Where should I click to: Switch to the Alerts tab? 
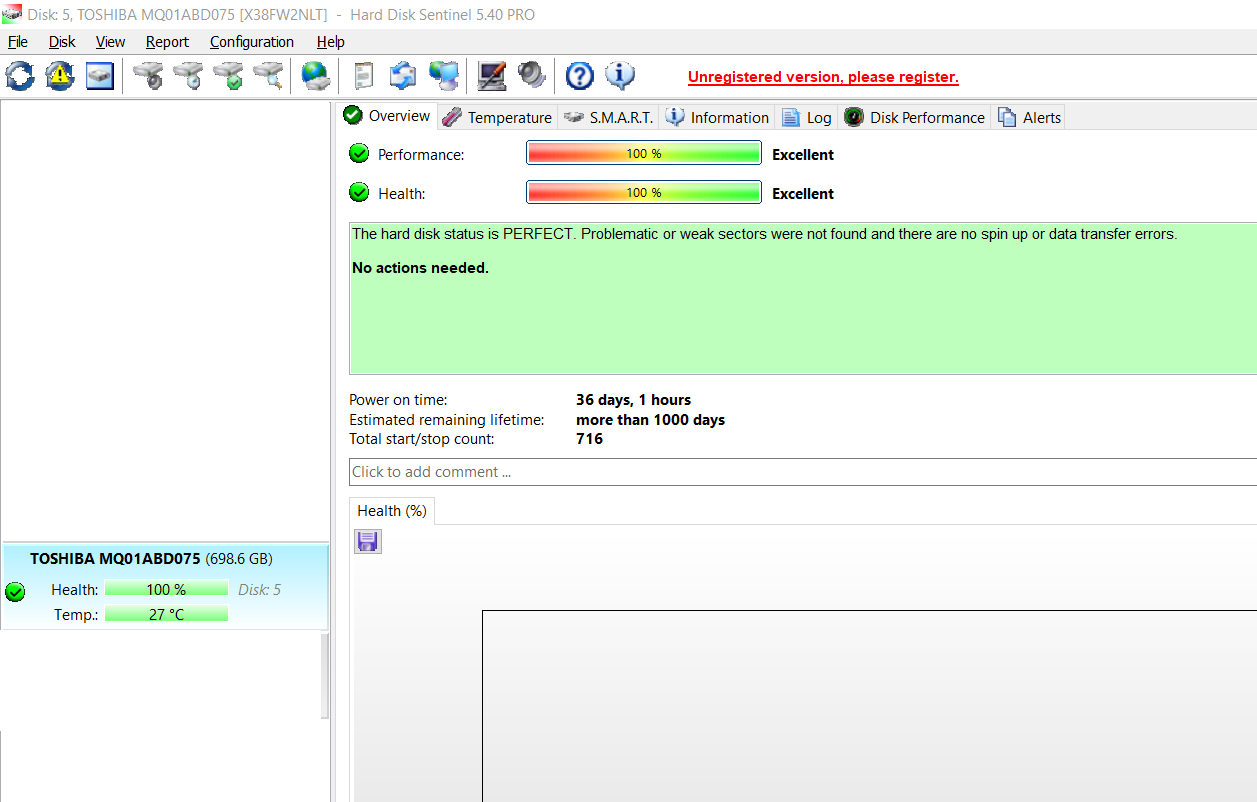[x=1028, y=117]
